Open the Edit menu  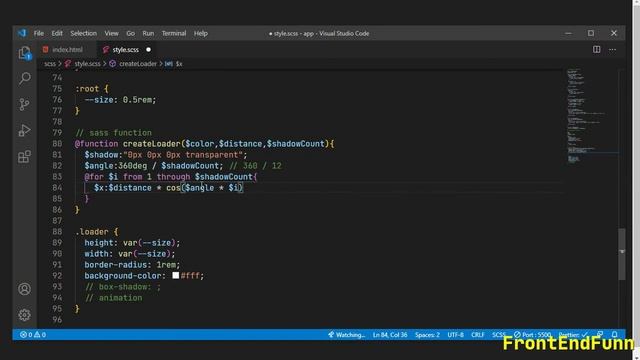coord(57,33)
